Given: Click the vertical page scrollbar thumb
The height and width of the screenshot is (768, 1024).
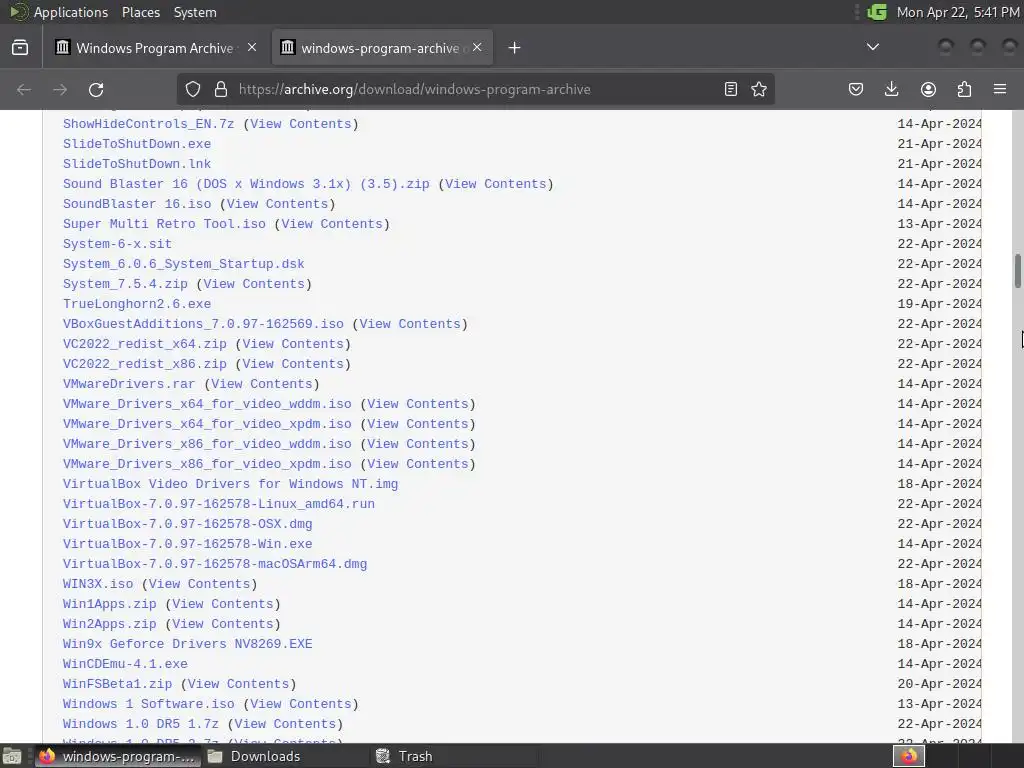Looking at the screenshot, I should tap(1017, 270).
